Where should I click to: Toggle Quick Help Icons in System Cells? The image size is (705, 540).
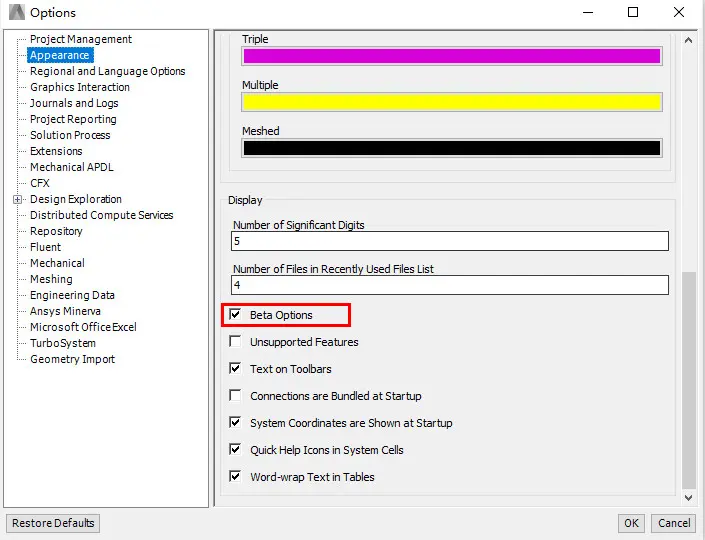click(235, 450)
